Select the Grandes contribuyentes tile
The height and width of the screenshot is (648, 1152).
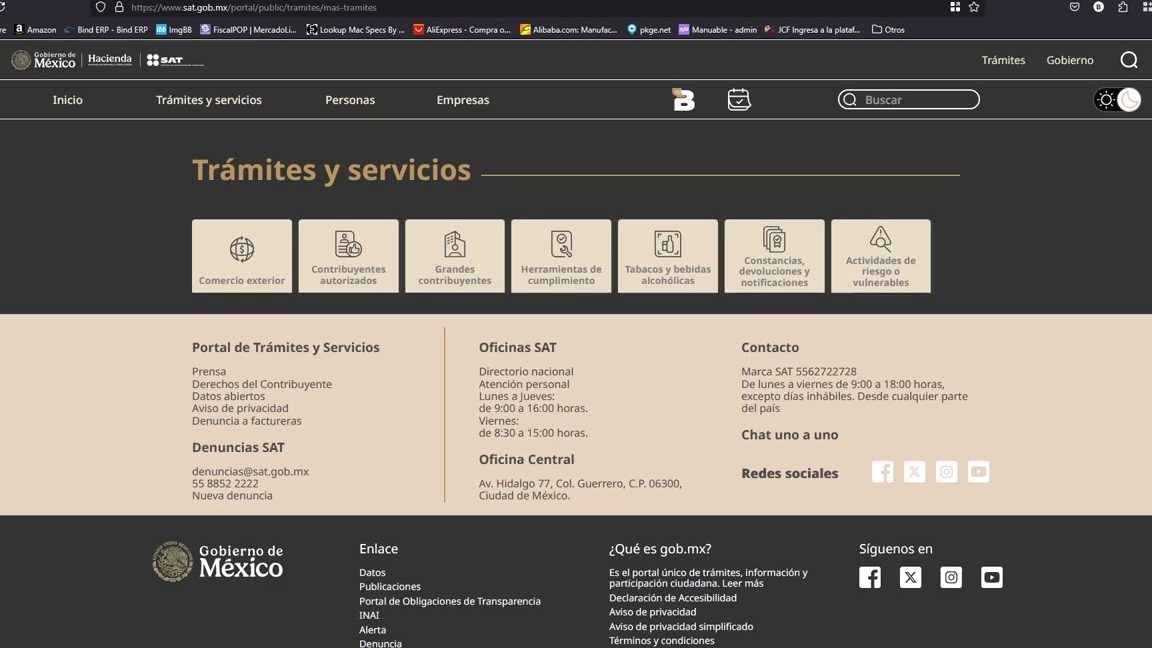coord(454,256)
